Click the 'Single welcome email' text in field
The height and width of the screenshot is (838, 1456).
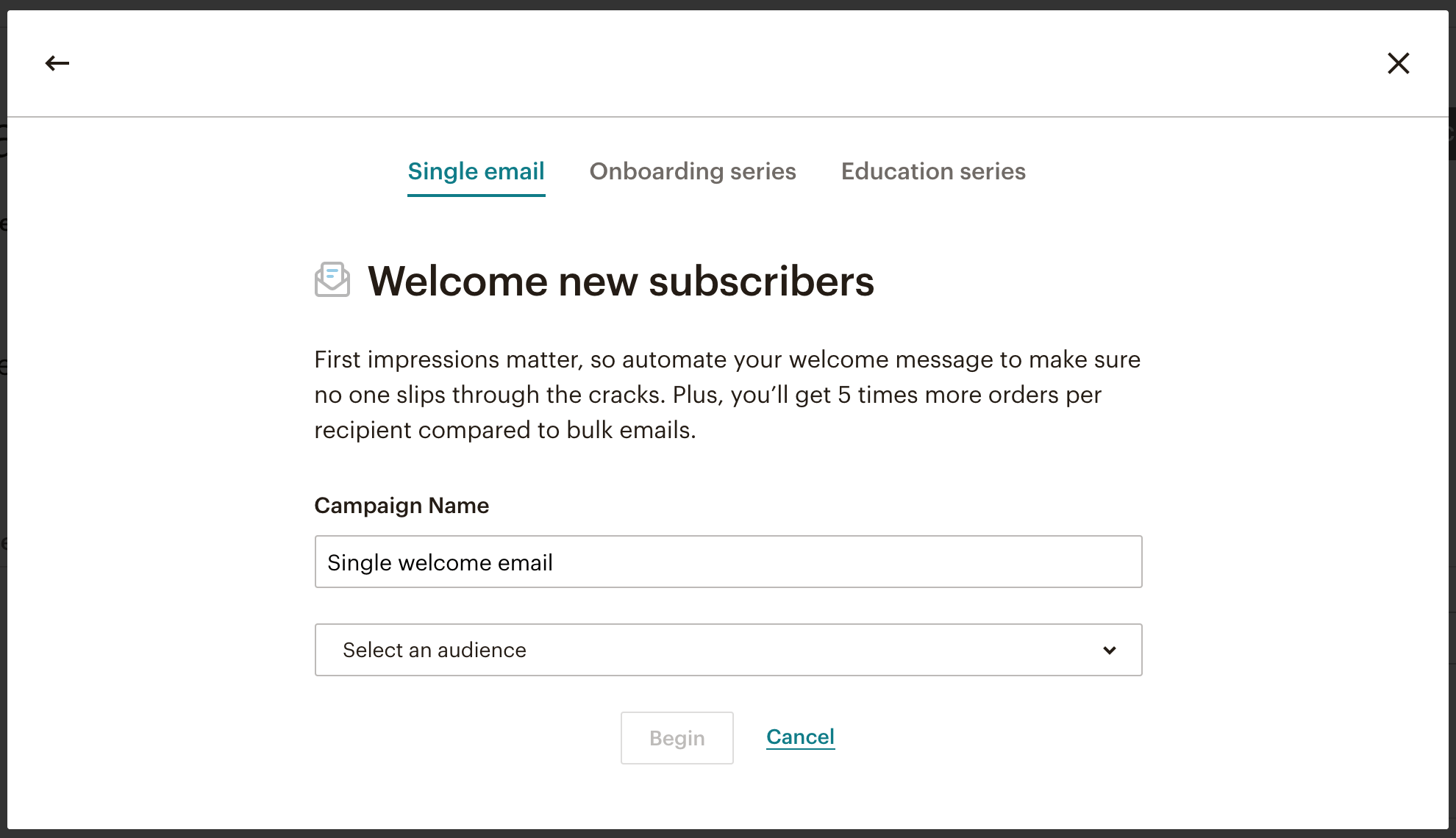click(x=440, y=562)
